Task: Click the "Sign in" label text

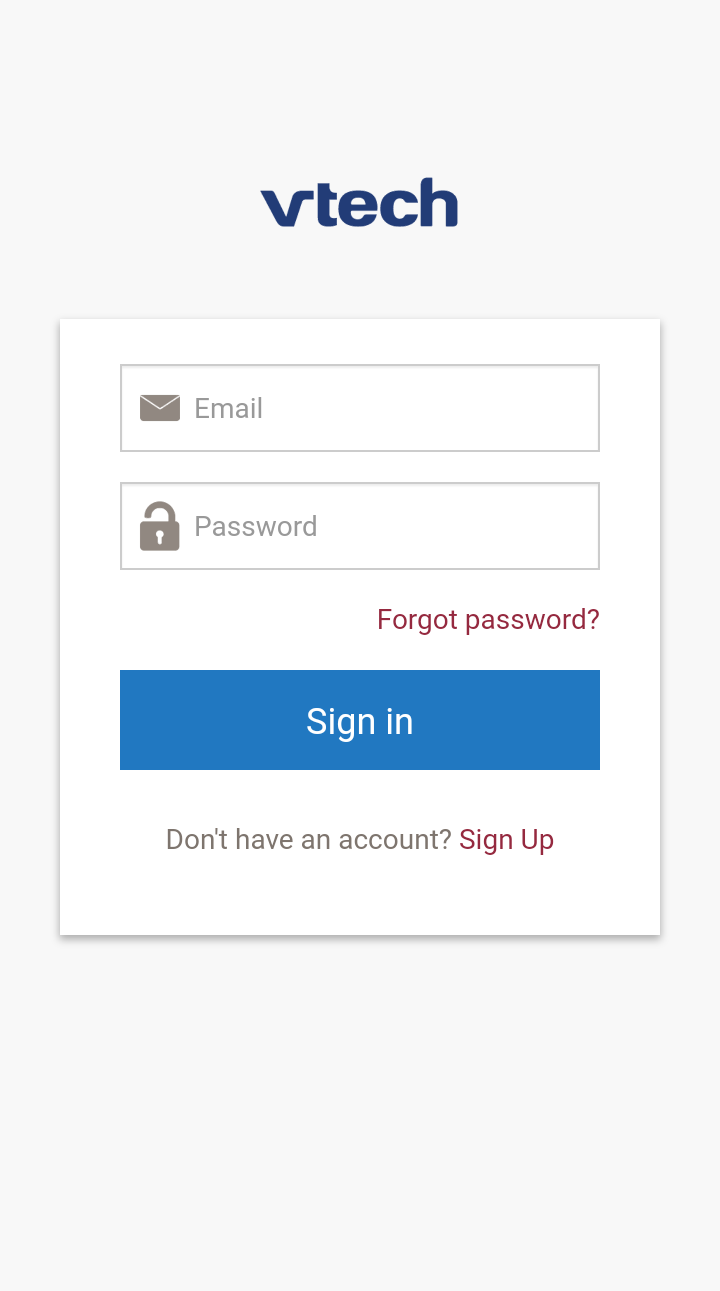Action: pos(360,721)
